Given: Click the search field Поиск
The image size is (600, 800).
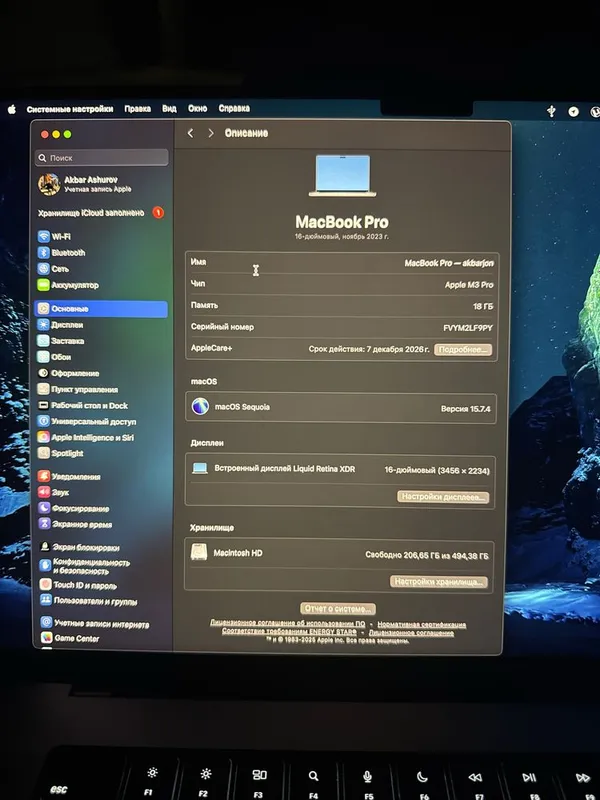Looking at the screenshot, I should point(102,158).
